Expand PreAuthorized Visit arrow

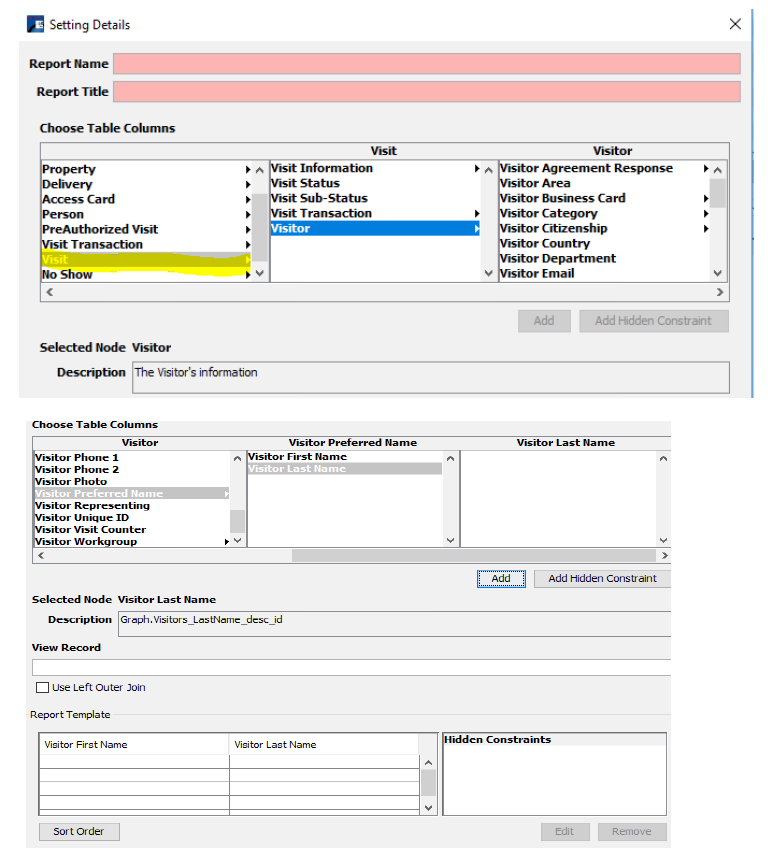(x=248, y=230)
